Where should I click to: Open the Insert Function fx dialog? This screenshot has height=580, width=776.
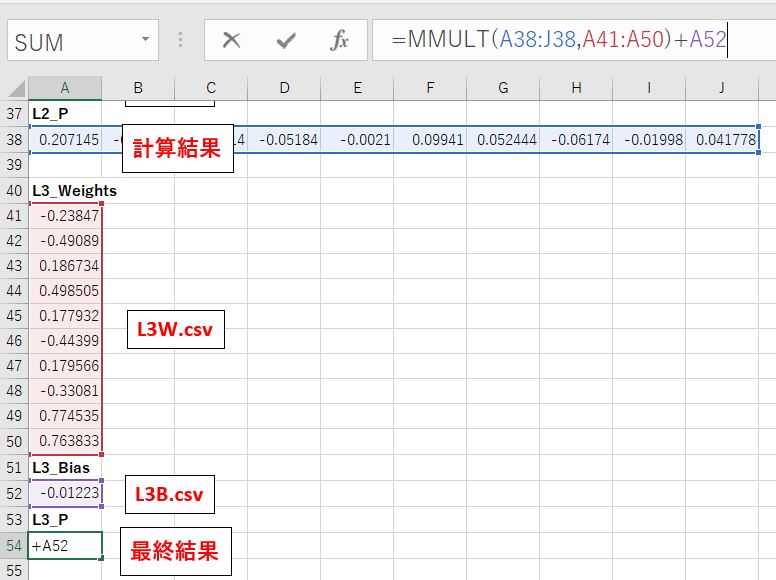click(340, 41)
